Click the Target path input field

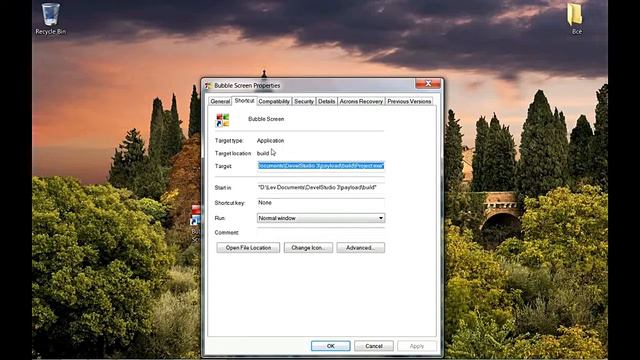coord(321,166)
